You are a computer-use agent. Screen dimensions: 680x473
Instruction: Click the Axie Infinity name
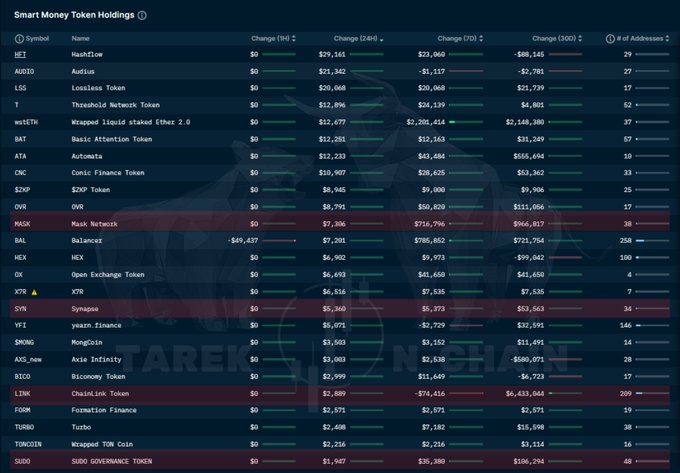[97, 359]
